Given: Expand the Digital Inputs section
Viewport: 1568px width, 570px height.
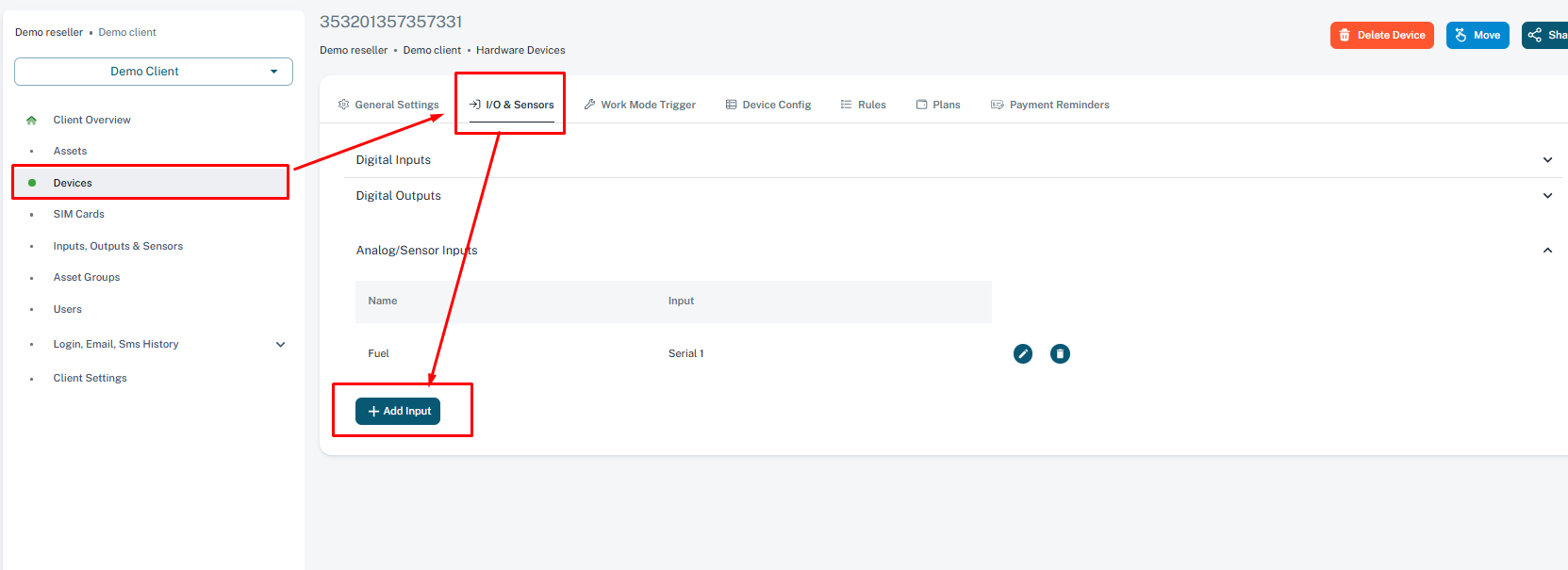Looking at the screenshot, I should coord(1546,160).
